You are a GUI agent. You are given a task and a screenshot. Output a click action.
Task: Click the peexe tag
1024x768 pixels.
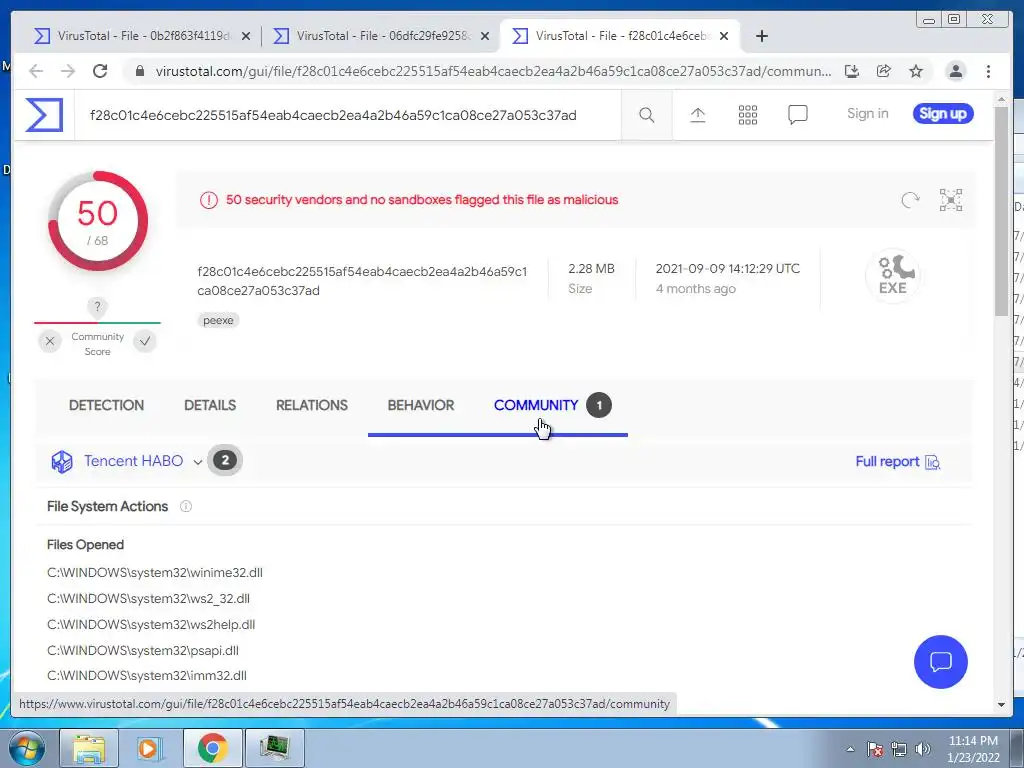pos(218,320)
